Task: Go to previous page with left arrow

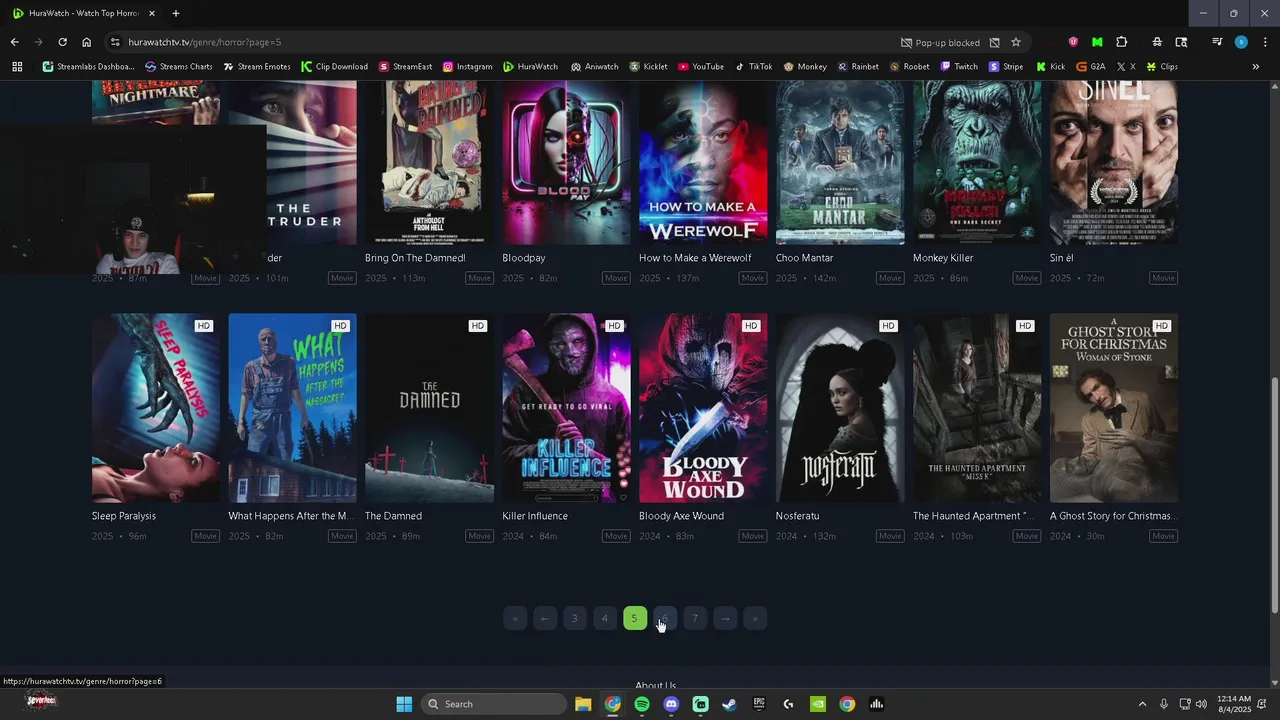Action: [545, 618]
